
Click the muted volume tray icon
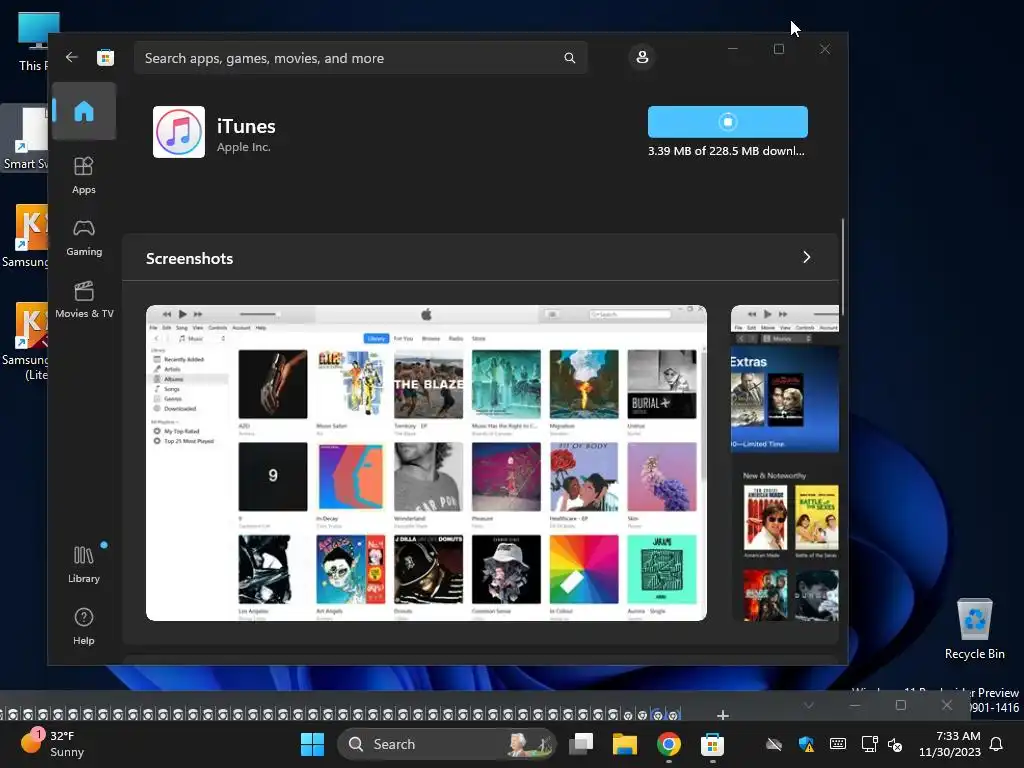895,744
